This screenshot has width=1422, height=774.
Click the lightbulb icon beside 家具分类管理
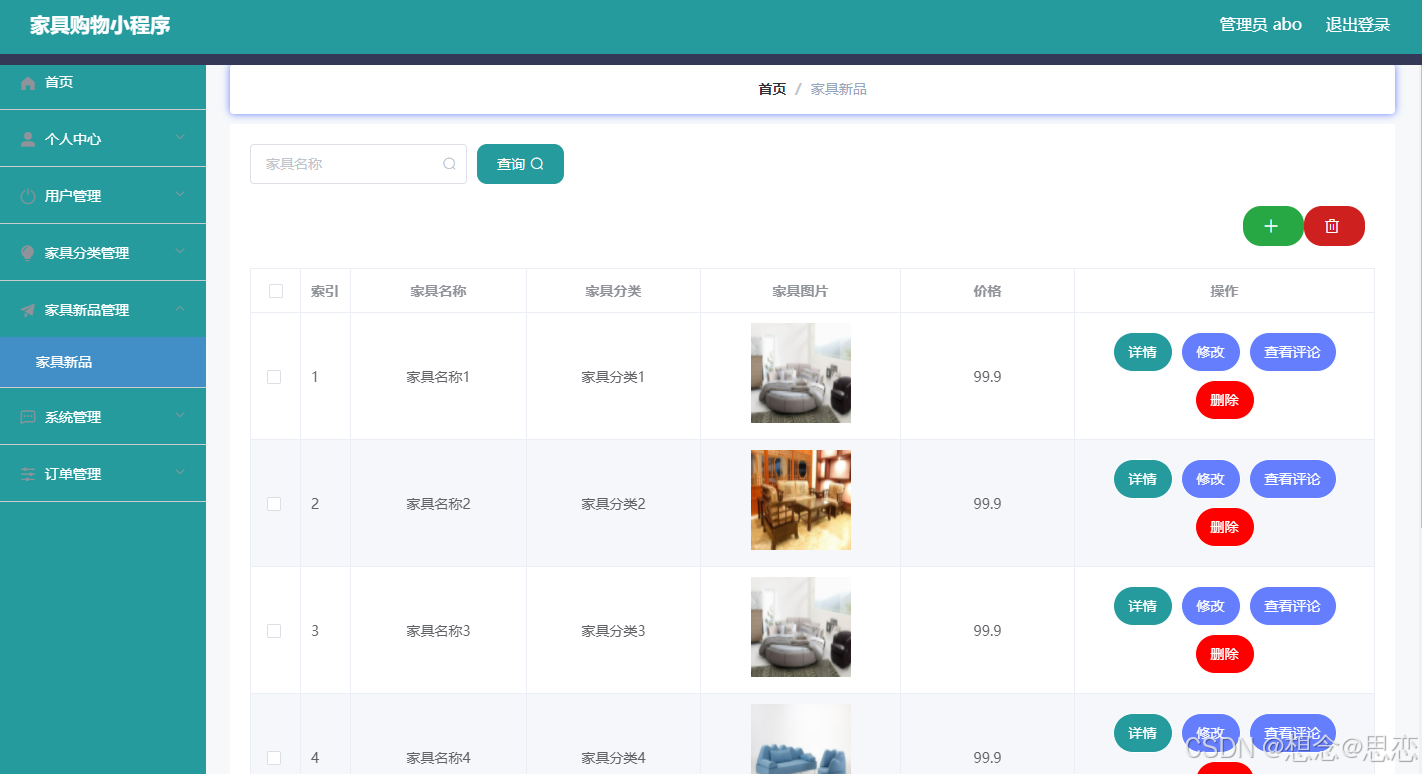pyautogui.click(x=28, y=254)
